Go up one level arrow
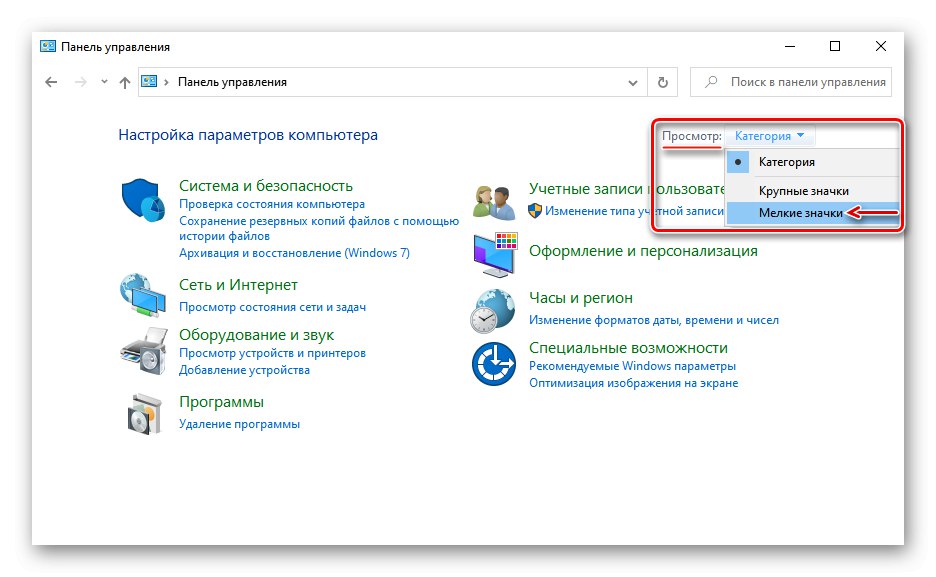Viewport: 936px width, 577px height. point(124,82)
